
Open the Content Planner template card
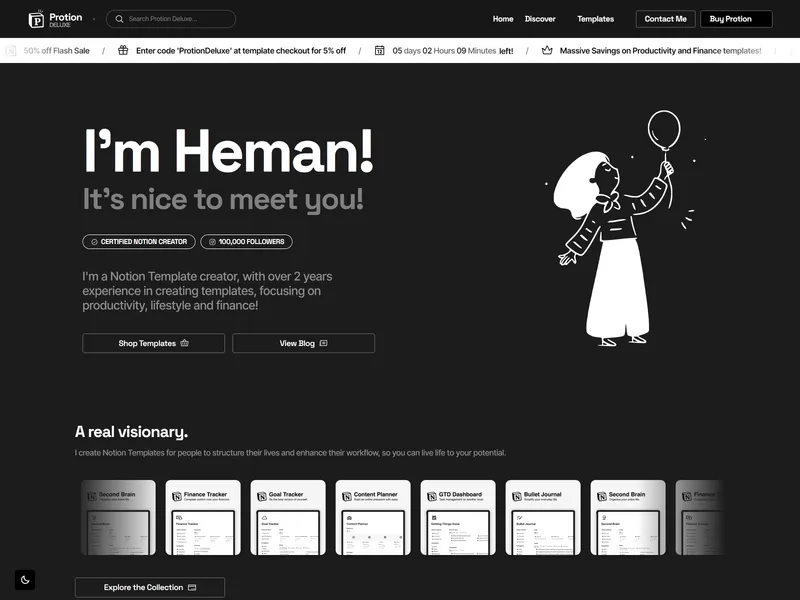coord(373,517)
